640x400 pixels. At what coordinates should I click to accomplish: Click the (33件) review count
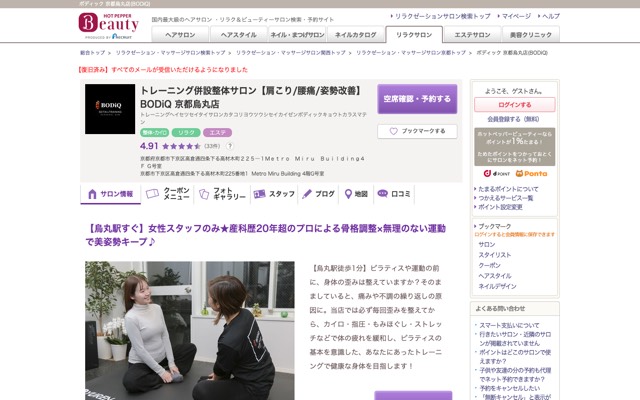pyautogui.click(x=212, y=146)
